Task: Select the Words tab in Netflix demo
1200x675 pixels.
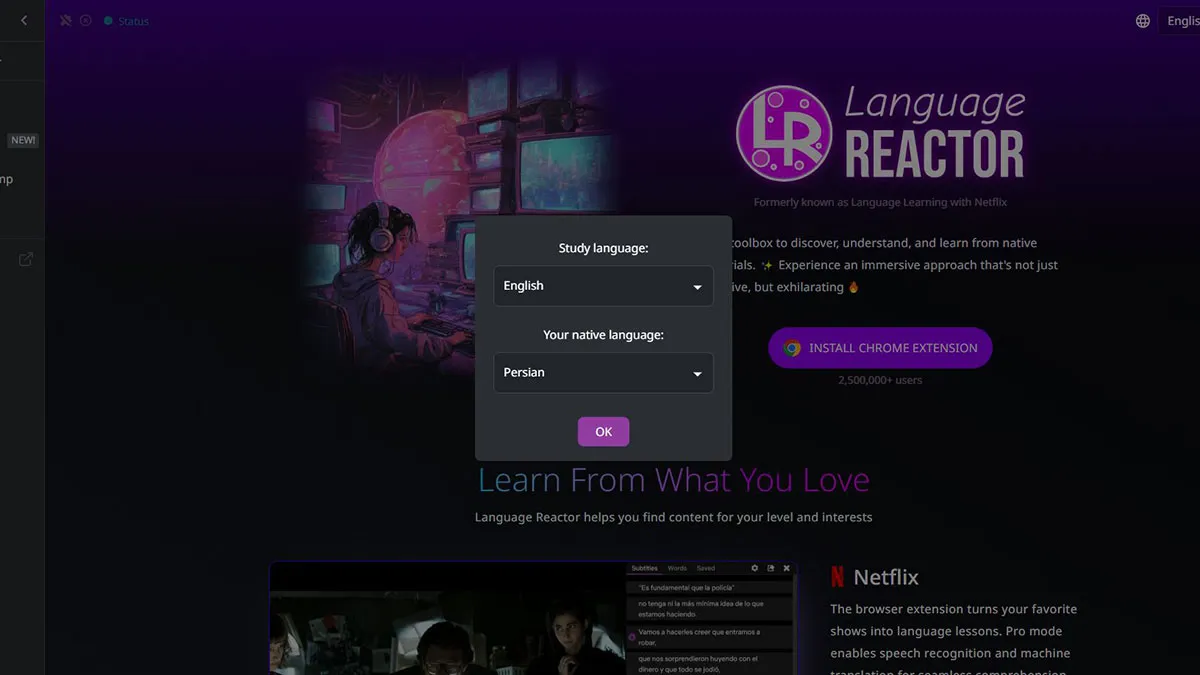Action: point(677,568)
